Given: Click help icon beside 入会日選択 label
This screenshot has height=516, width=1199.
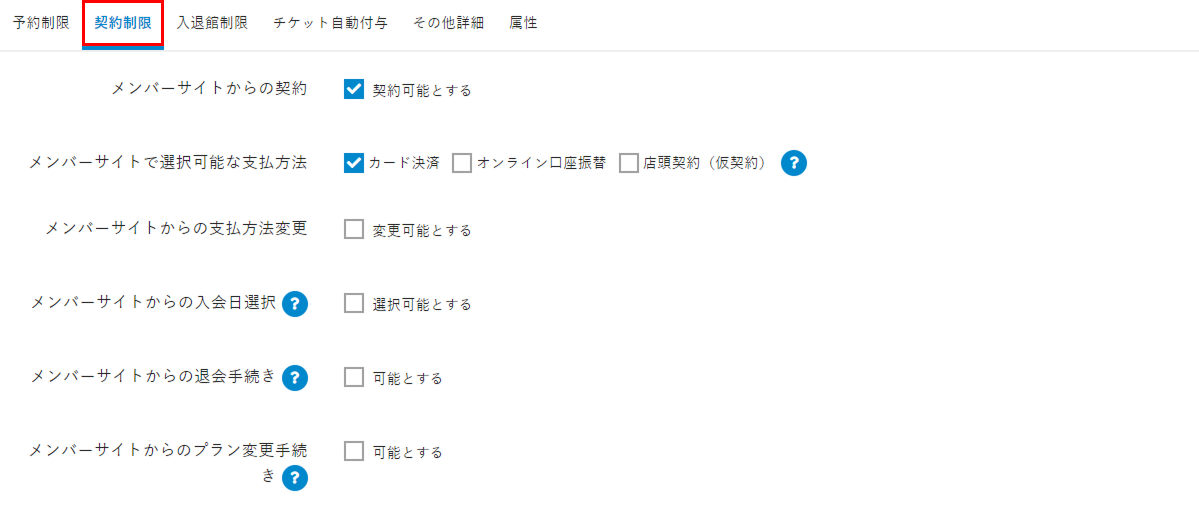Looking at the screenshot, I should point(294,304).
